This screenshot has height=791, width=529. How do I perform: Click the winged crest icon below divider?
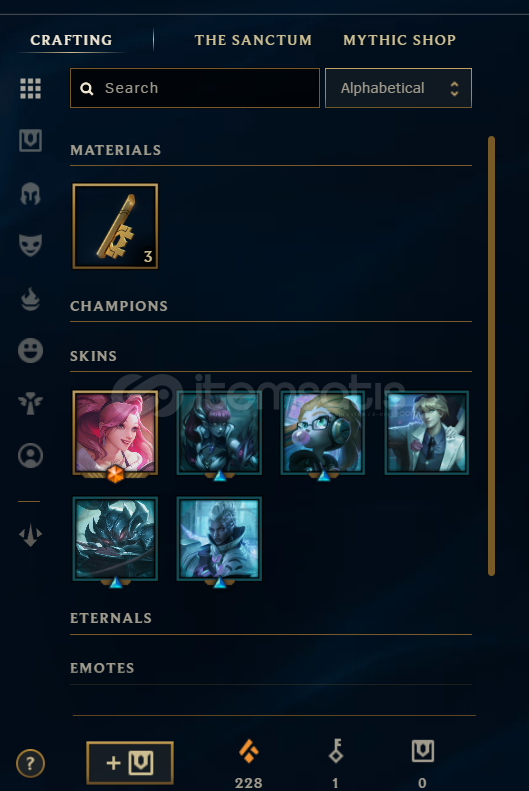click(30, 535)
